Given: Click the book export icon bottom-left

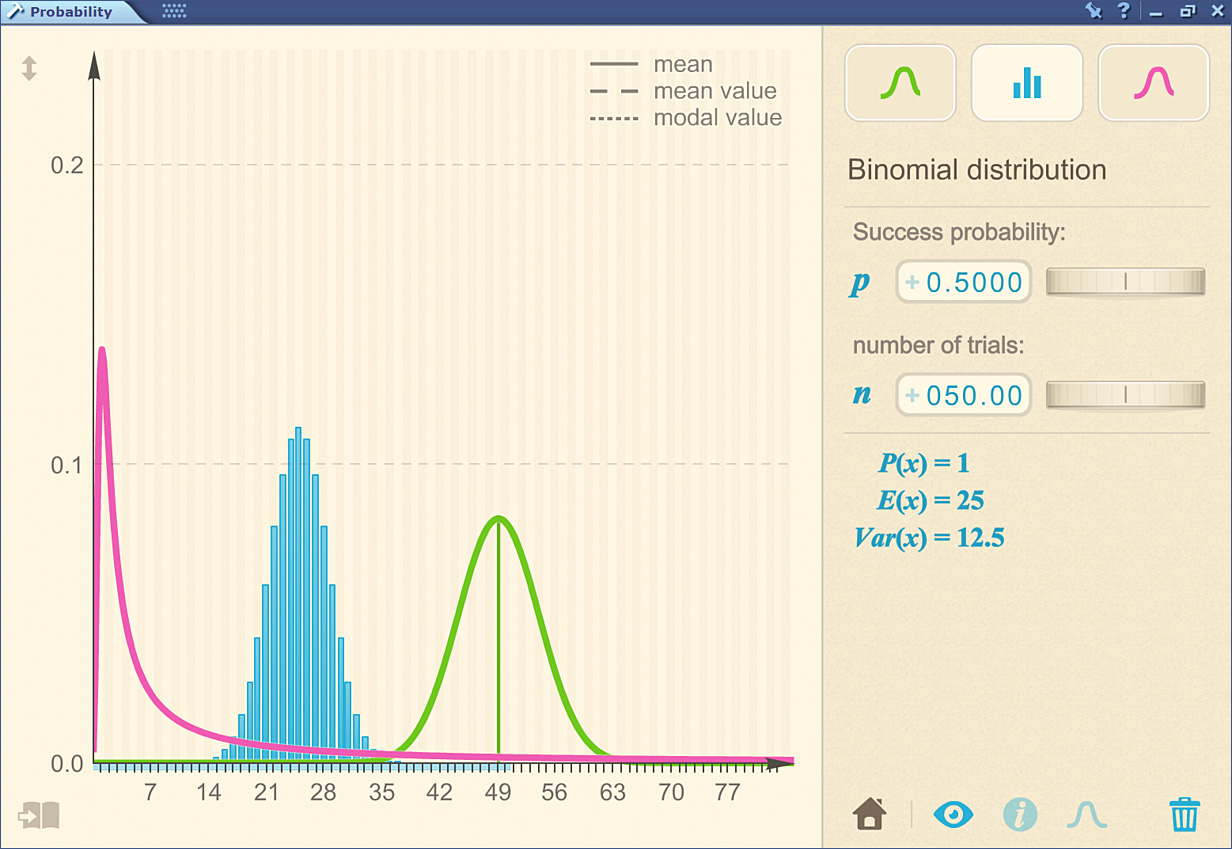Looking at the screenshot, I should tap(39, 815).
